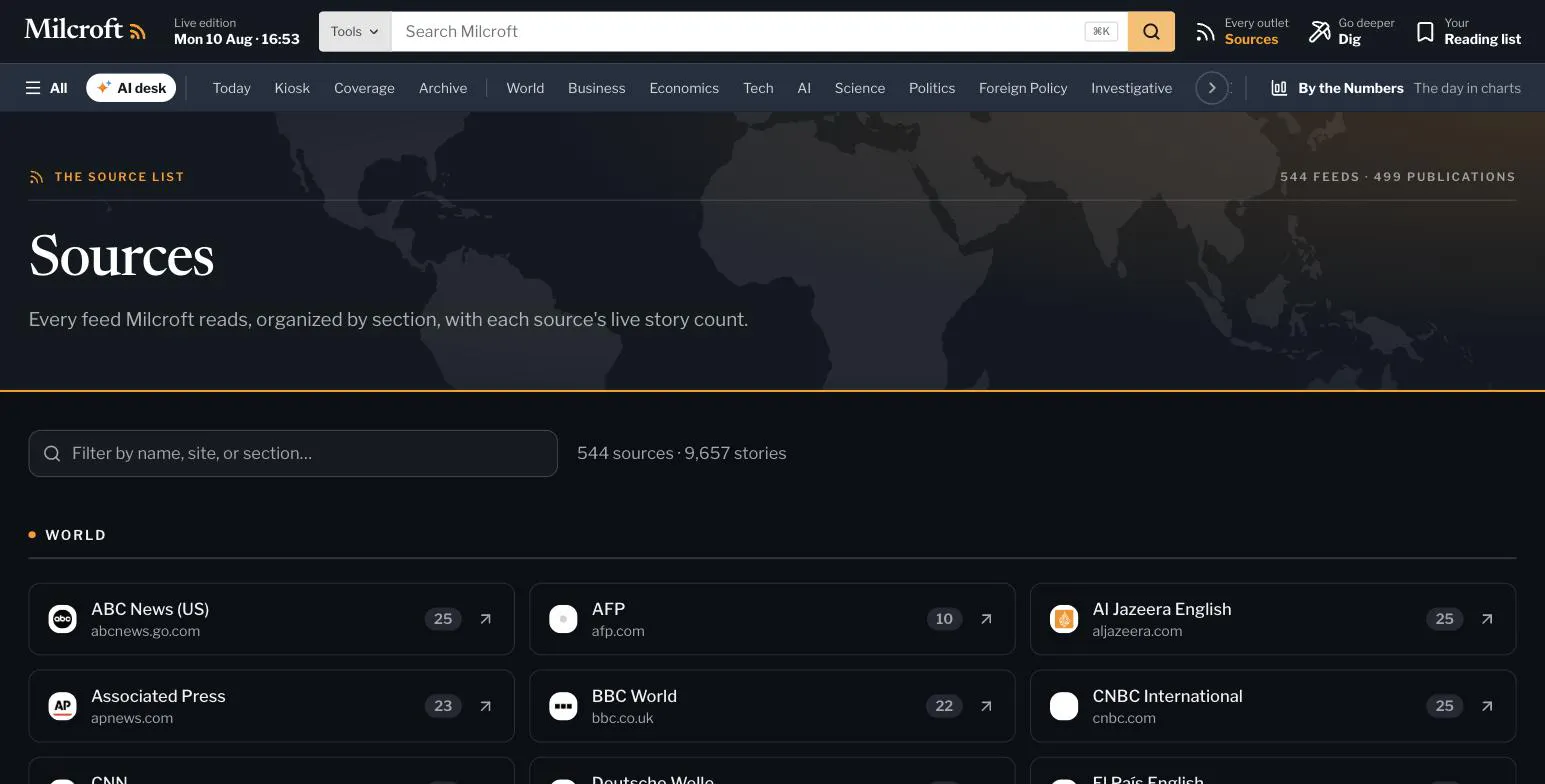Click the ⌘K shortcut badge
The width and height of the screenshot is (1545, 784).
pyautogui.click(x=1101, y=31)
